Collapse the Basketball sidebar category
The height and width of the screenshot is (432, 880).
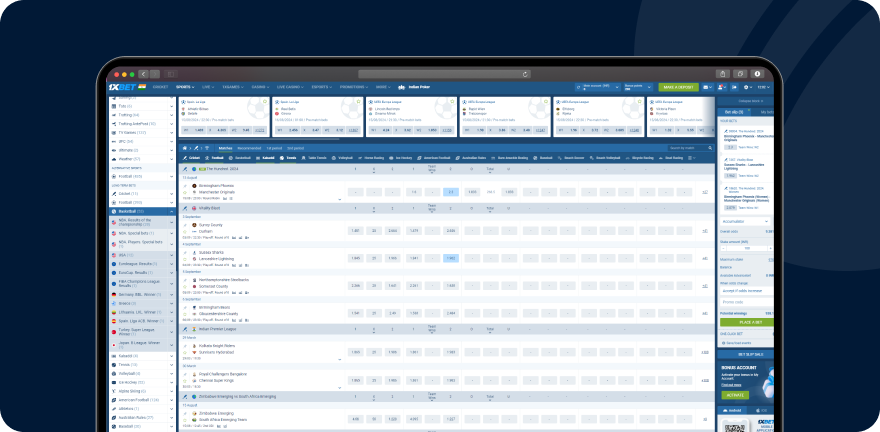click(x=172, y=212)
